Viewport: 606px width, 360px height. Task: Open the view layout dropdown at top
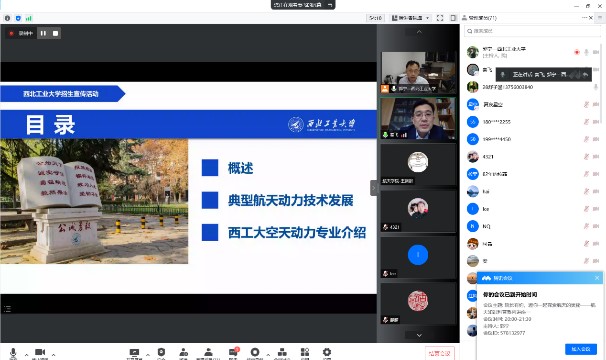pos(410,18)
